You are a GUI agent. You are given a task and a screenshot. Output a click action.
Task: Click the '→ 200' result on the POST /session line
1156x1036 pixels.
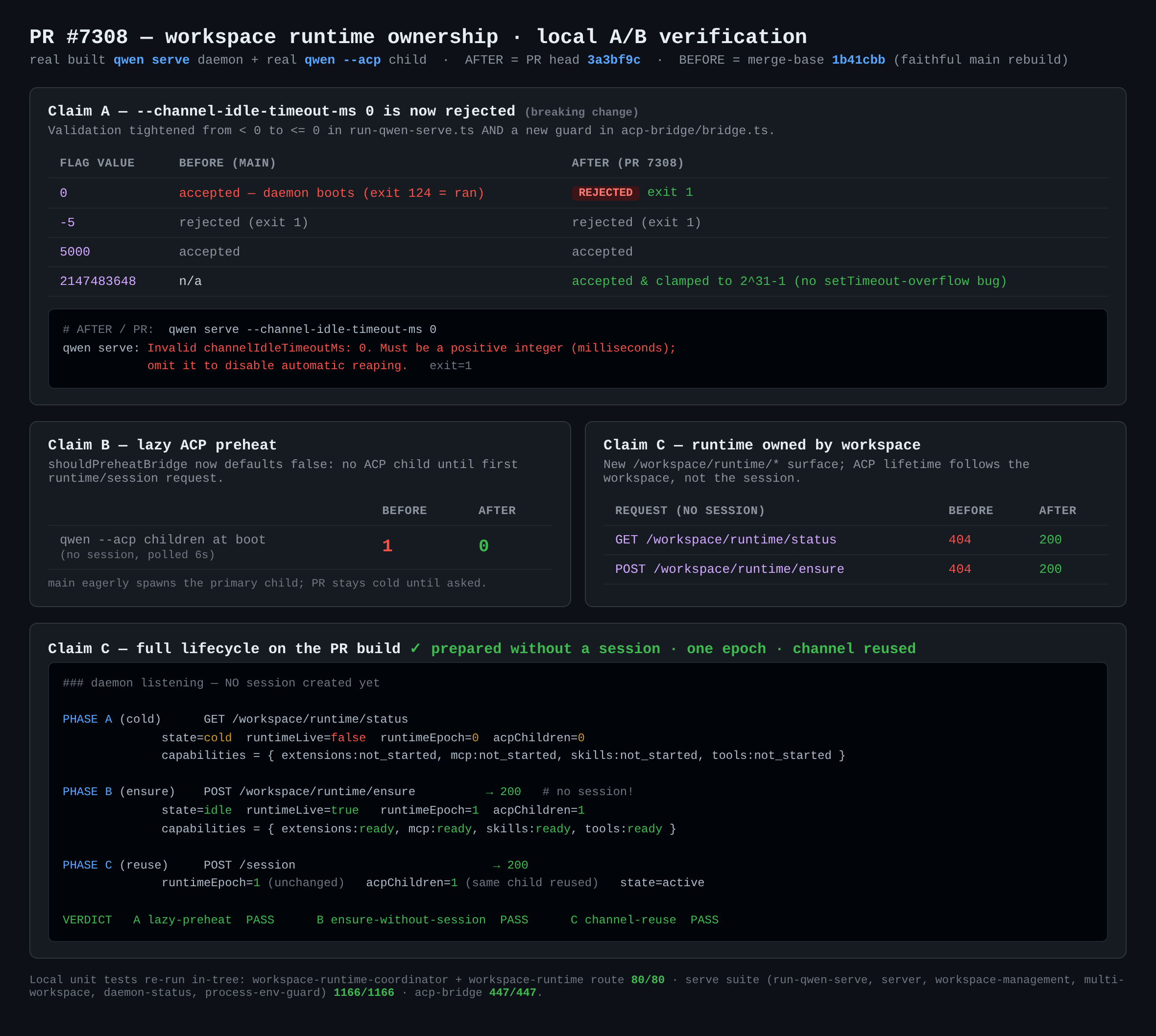point(510,865)
